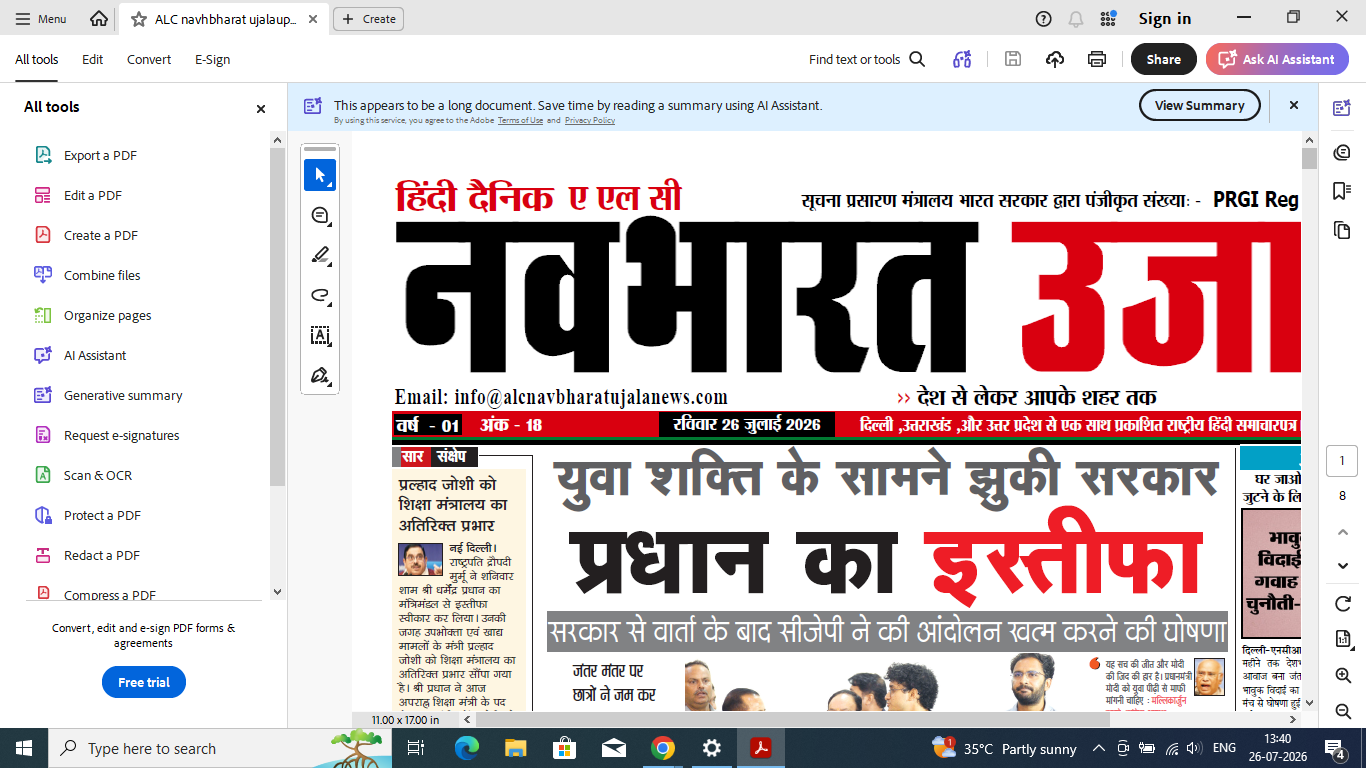Open Request e-signatures tool

(x=121, y=435)
